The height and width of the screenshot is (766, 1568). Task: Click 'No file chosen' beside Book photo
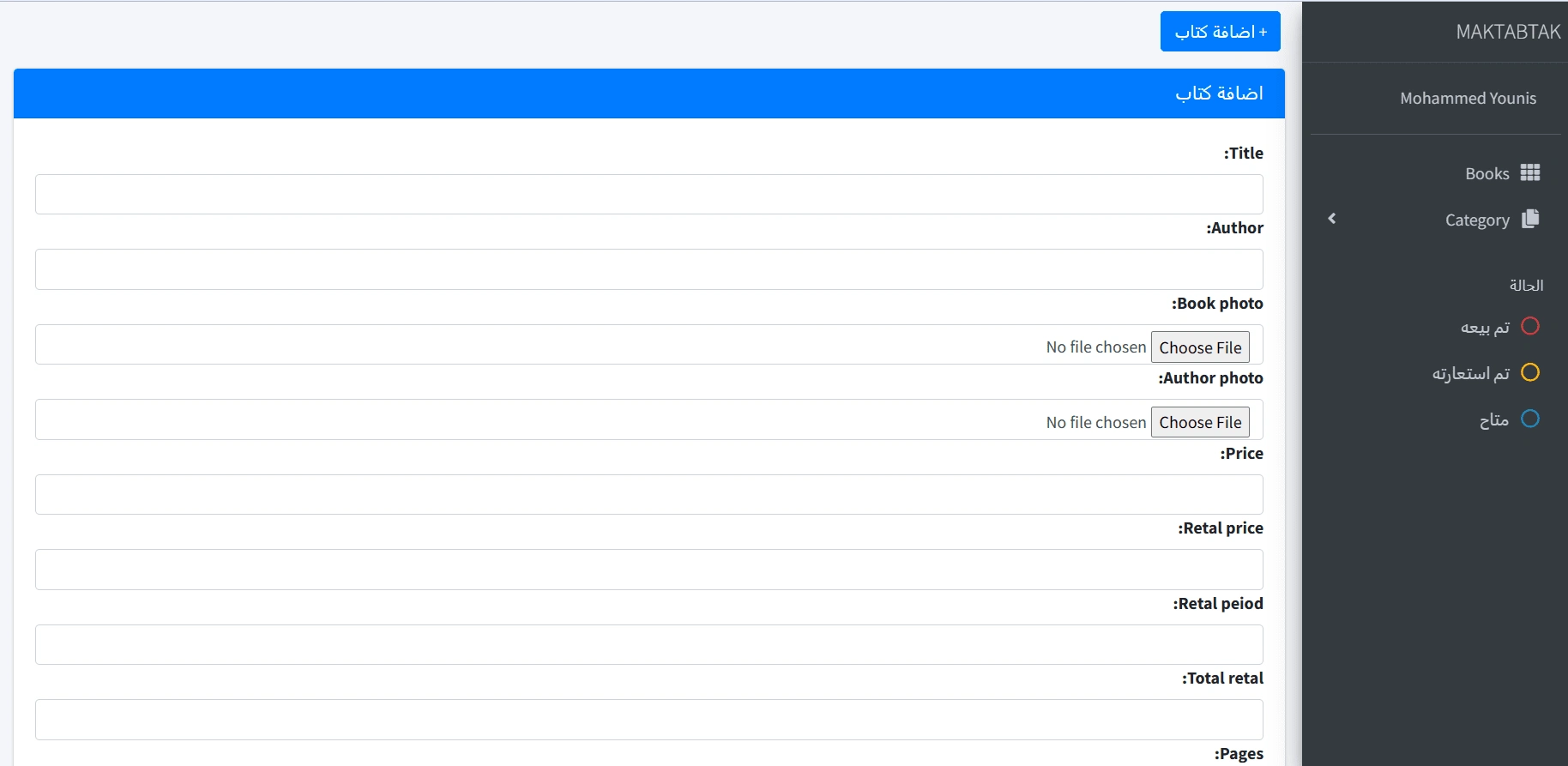click(x=1096, y=347)
